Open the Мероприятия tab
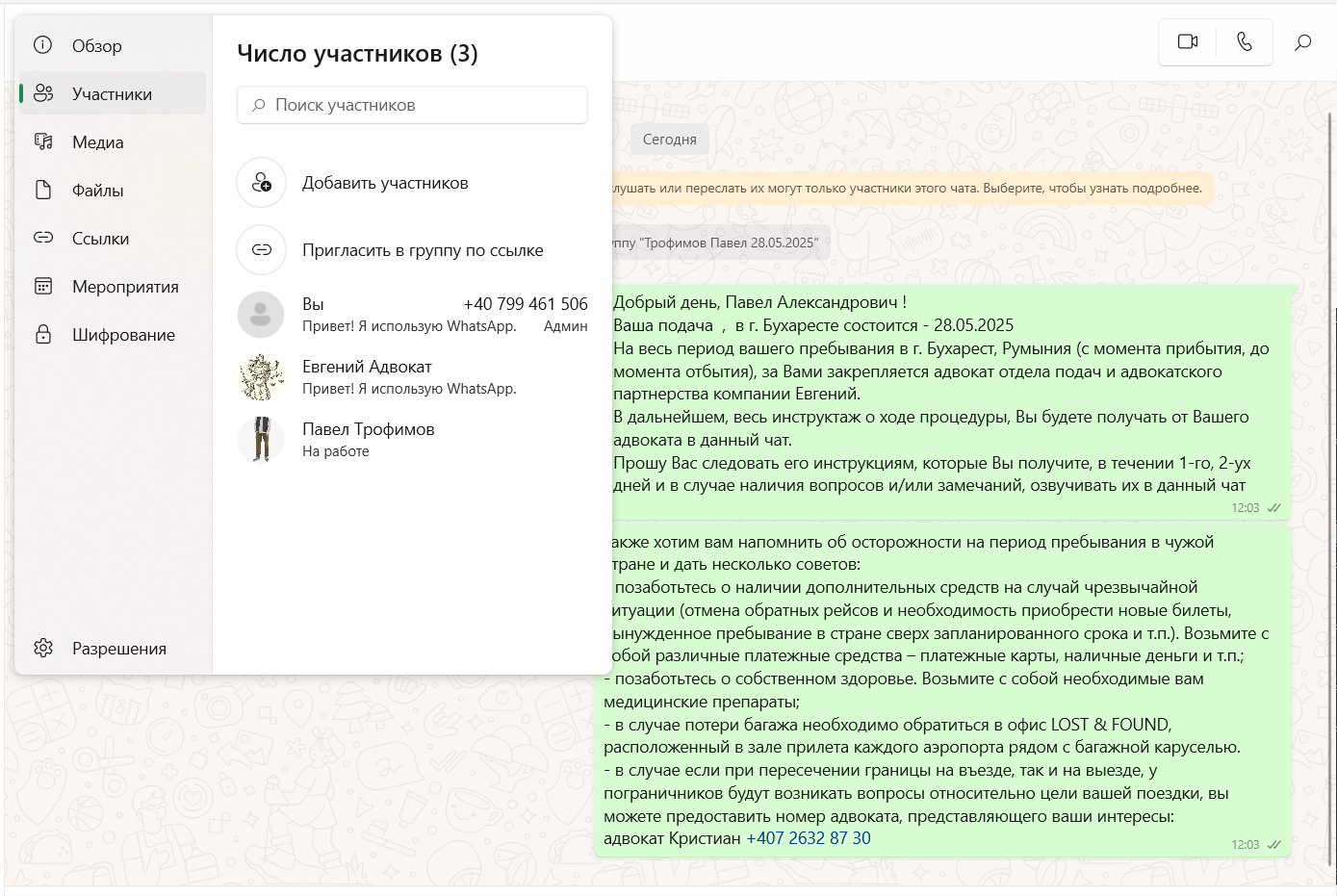Screen dimensions: 1337x896 (x=113, y=286)
